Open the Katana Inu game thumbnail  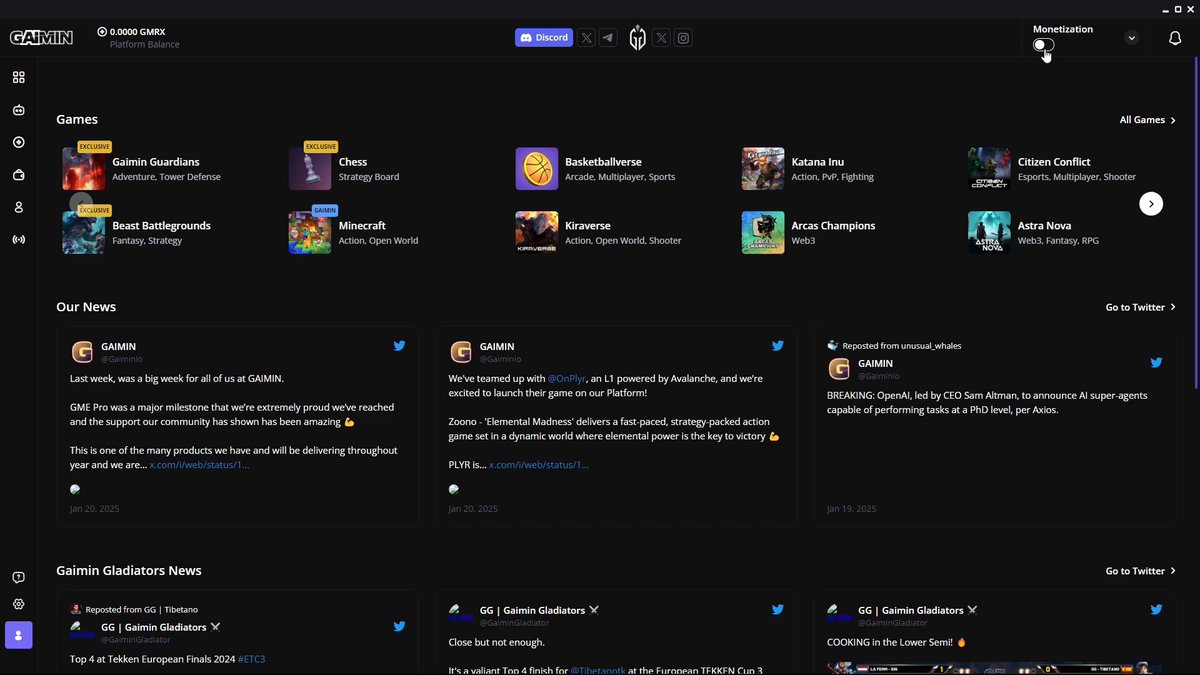(763, 169)
